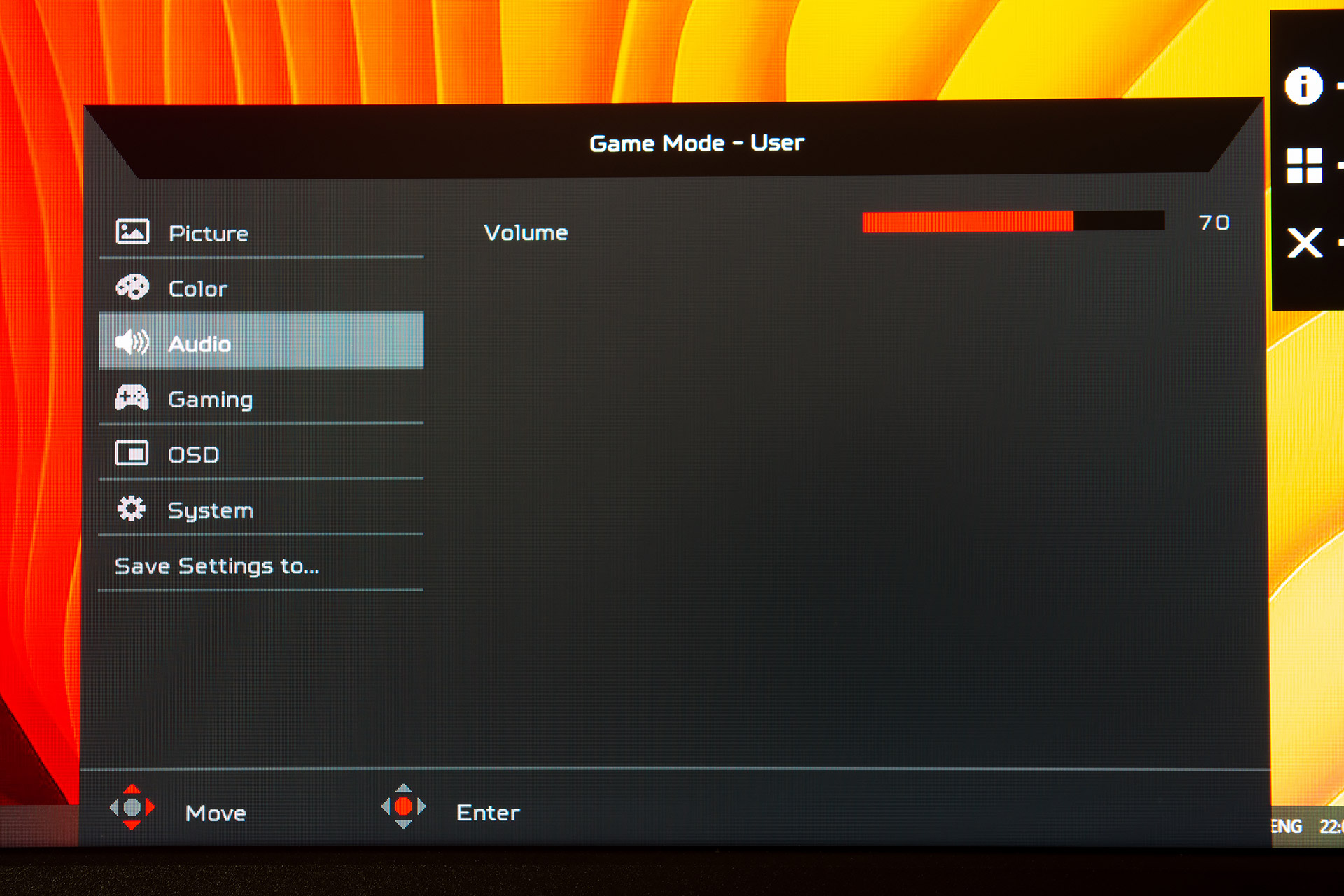Click the Move joystick icon
The height and width of the screenshot is (896, 1344).
click(132, 807)
